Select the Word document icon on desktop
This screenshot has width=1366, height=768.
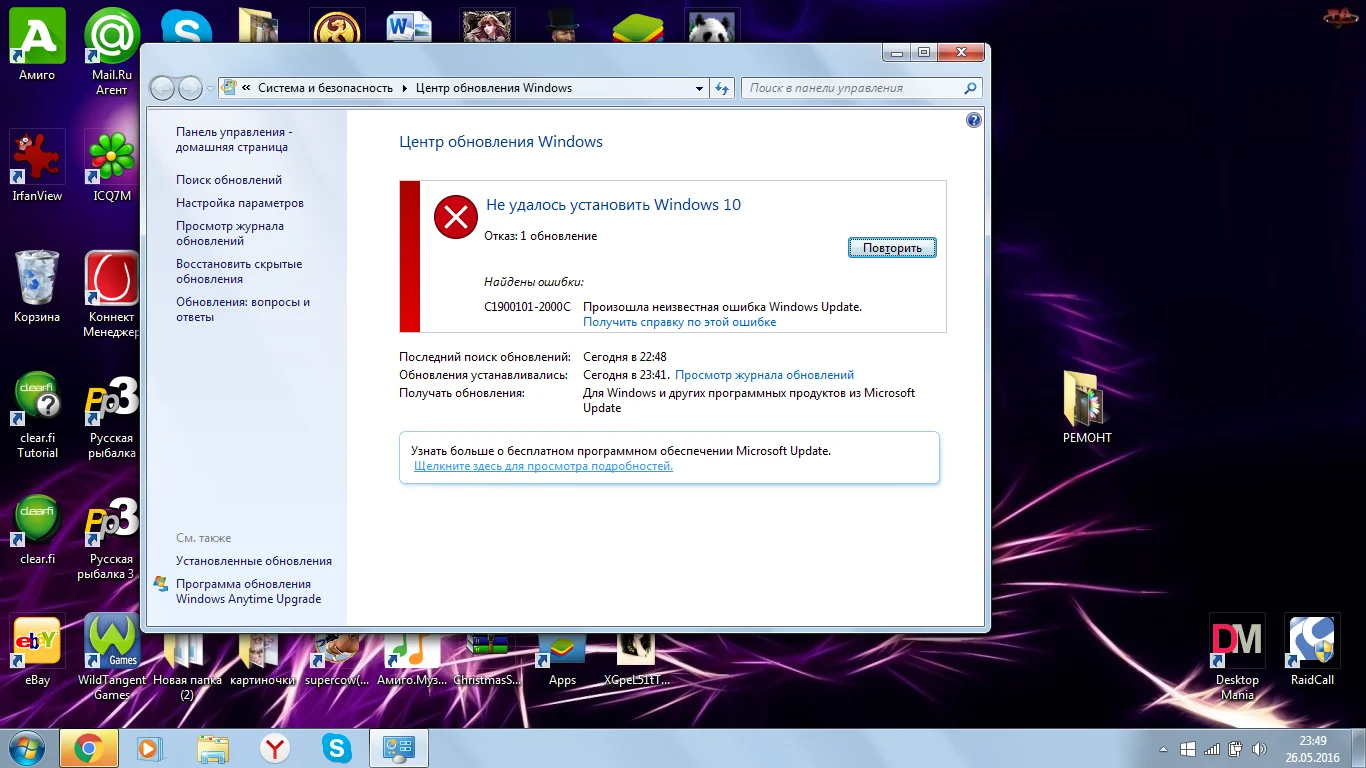pyautogui.click(x=409, y=27)
